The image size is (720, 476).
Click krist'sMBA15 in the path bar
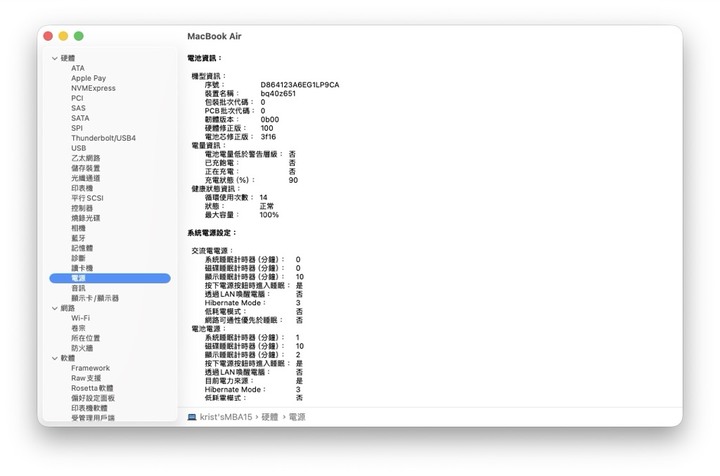227,415
